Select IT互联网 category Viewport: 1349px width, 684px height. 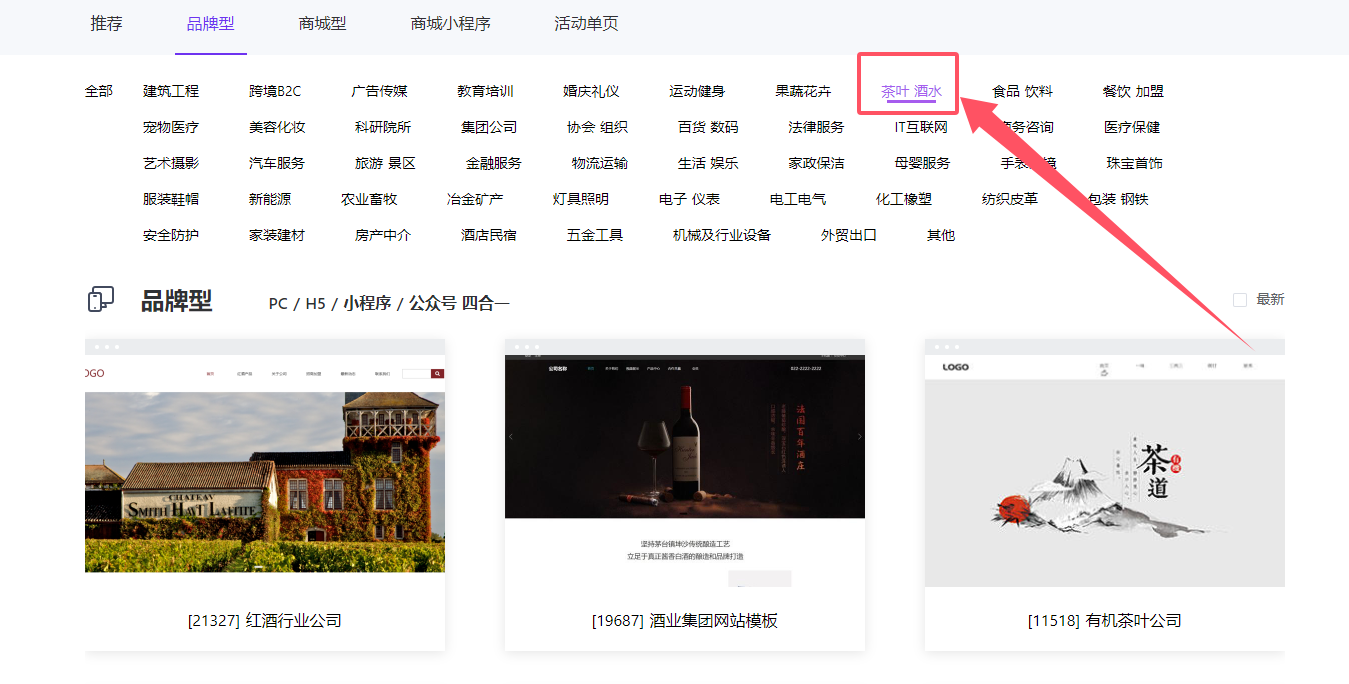[x=921, y=127]
